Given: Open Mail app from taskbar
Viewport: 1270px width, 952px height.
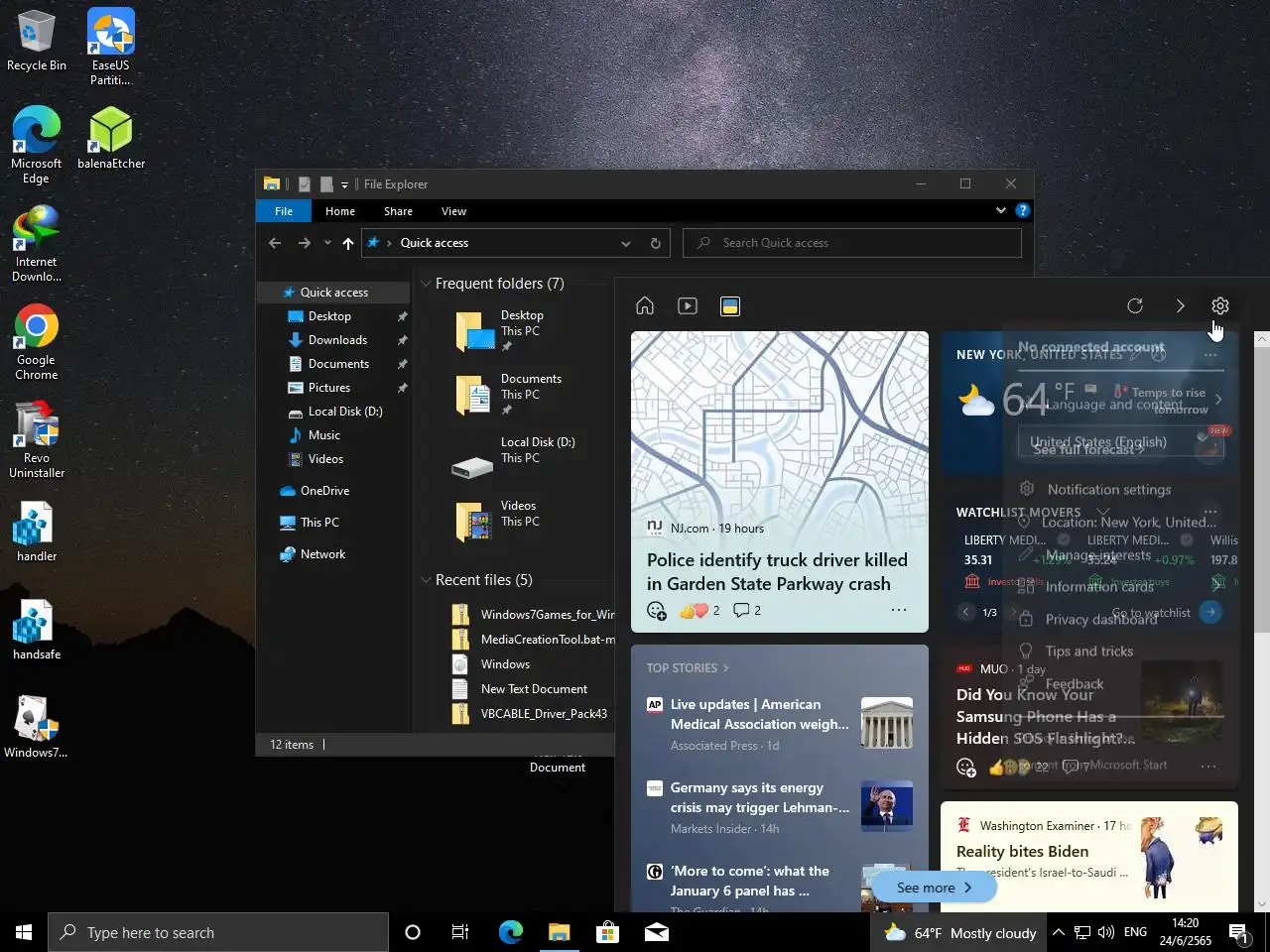Looking at the screenshot, I should pyautogui.click(x=656, y=932).
